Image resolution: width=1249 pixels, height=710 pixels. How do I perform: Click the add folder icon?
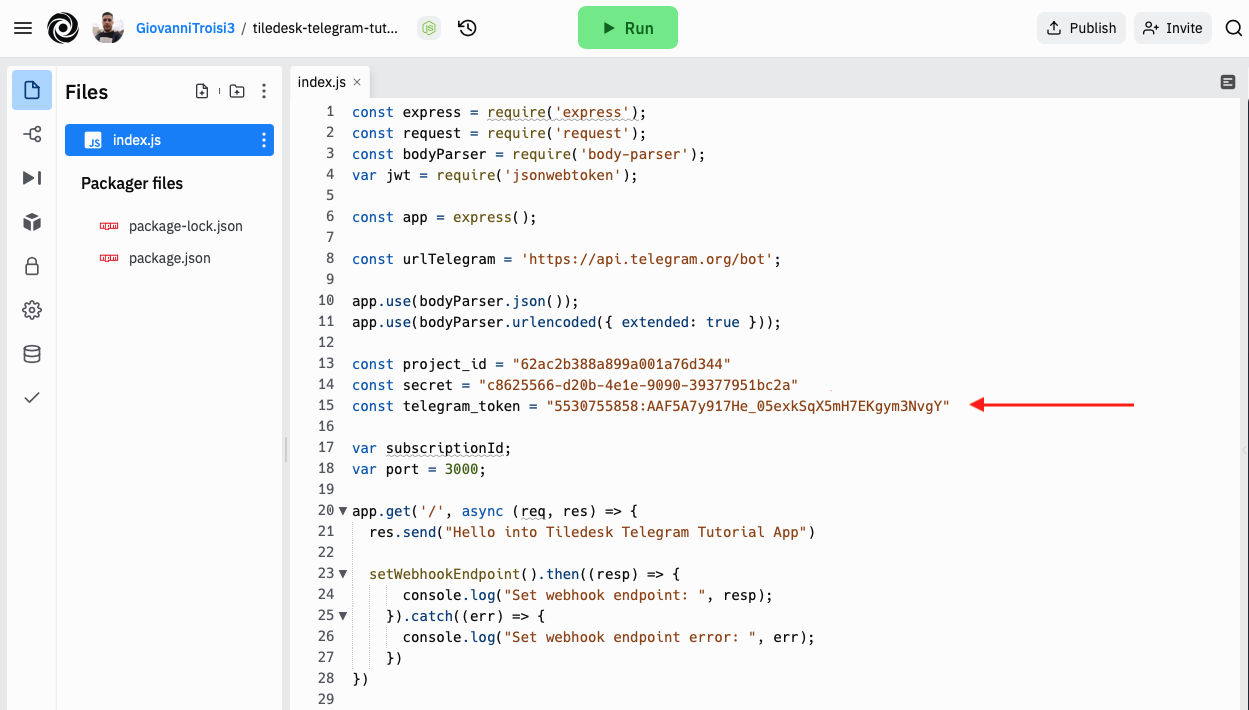tap(237, 92)
